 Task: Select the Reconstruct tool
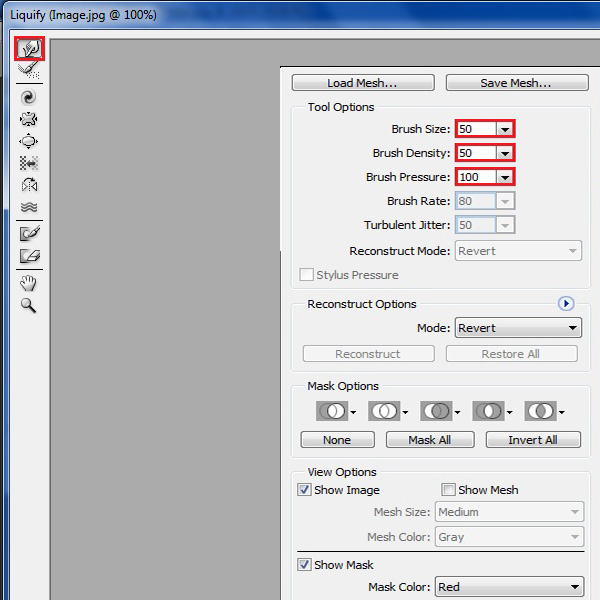coord(29,70)
